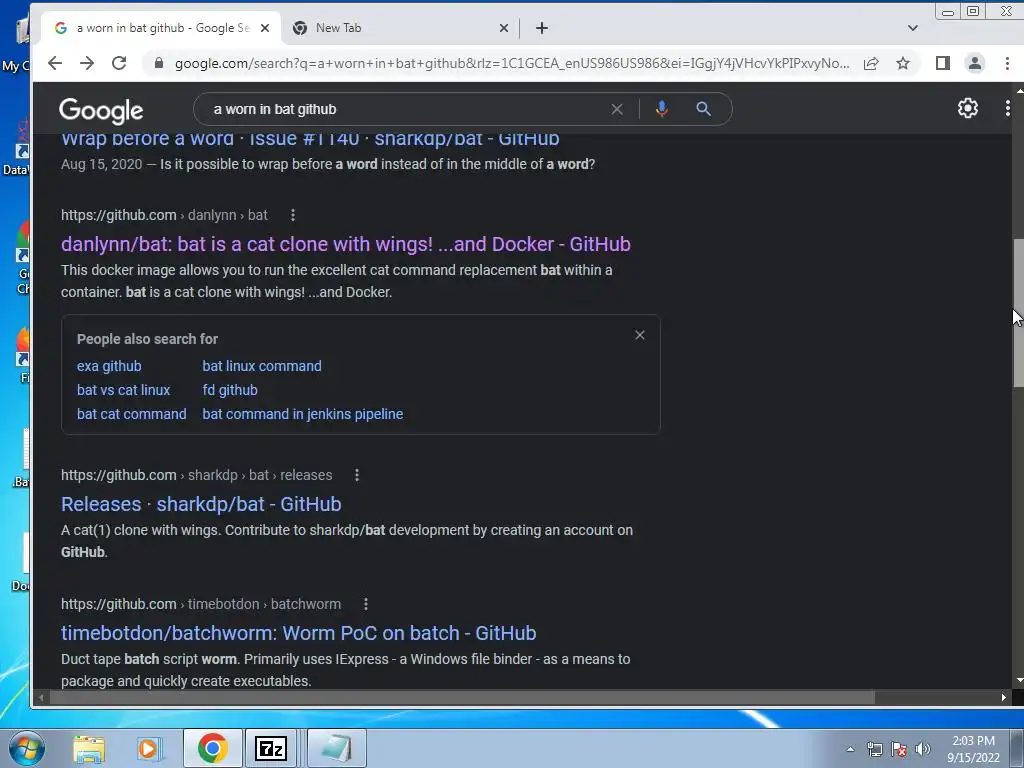Viewport: 1024px width, 768px height.
Task: Open 'Wrap before a word' sharkdp/bat issue link
Action: pyautogui.click(x=310, y=139)
